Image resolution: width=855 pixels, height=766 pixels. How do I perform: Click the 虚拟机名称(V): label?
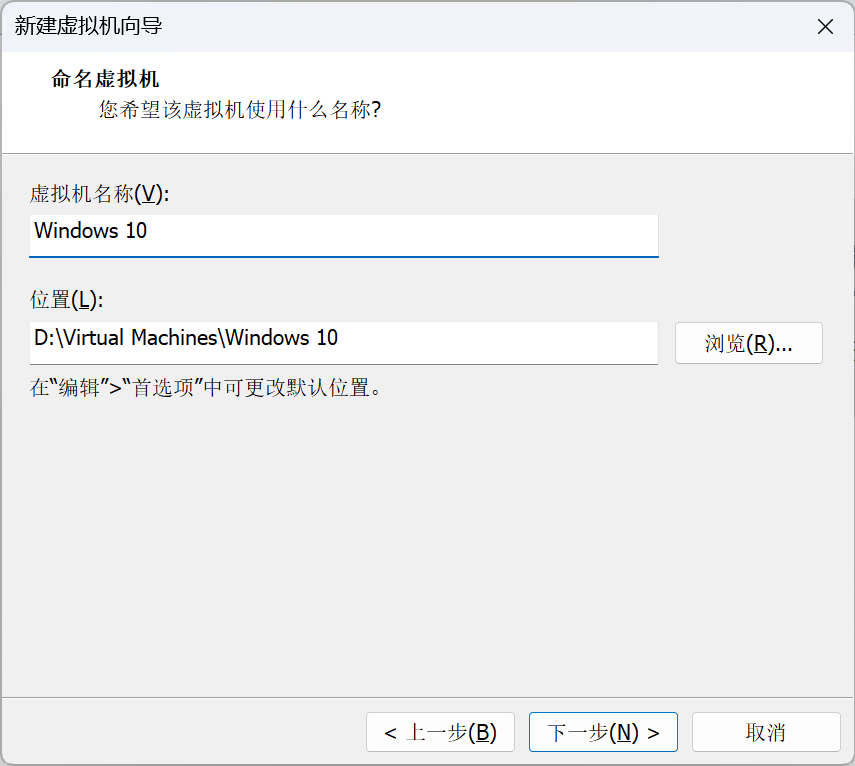(x=99, y=194)
